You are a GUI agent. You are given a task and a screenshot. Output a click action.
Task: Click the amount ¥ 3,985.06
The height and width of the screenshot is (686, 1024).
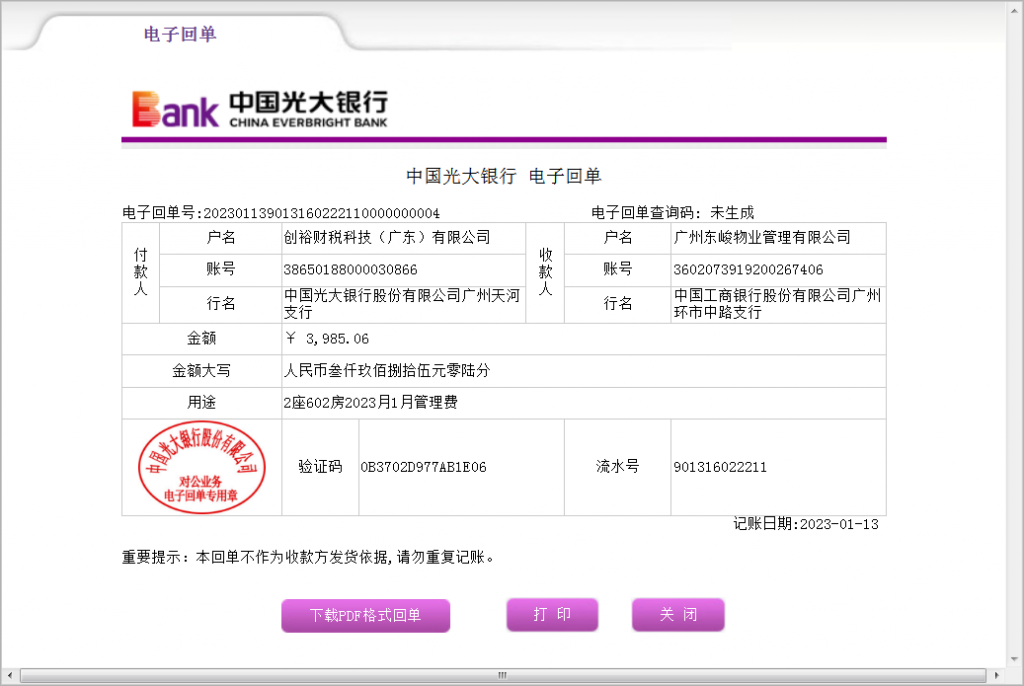point(327,339)
